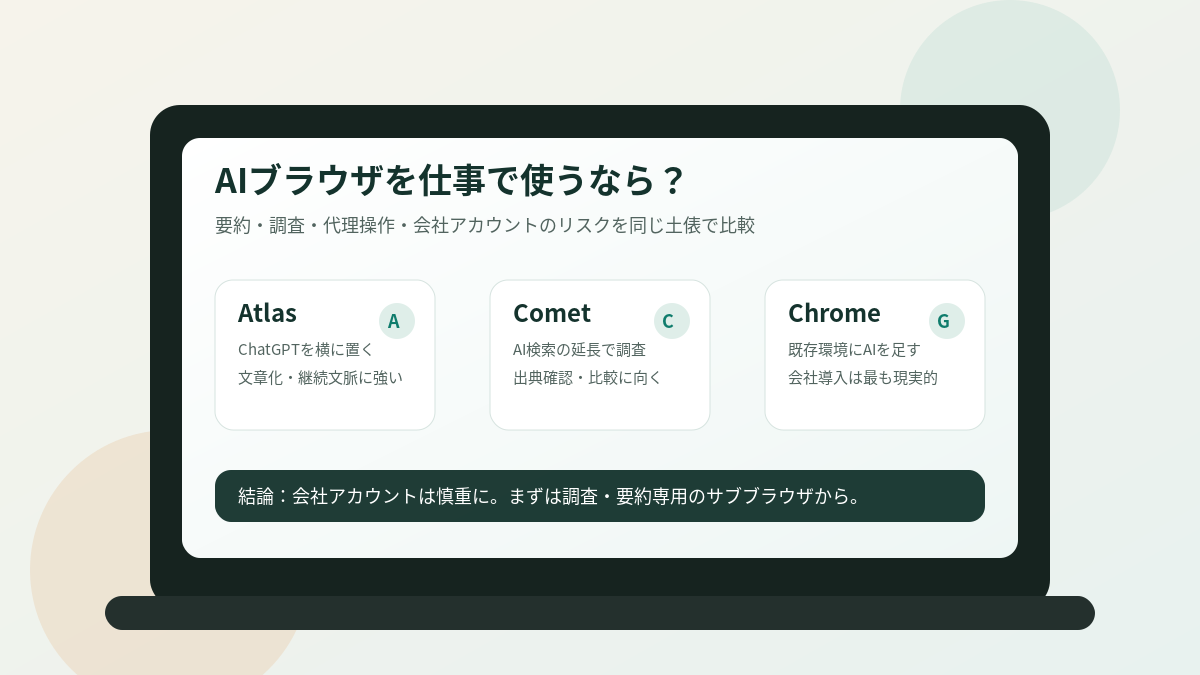Click the headline AIブラウザを仕事で使うなら？
The height and width of the screenshot is (675, 1200).
[x=450, y=180]
